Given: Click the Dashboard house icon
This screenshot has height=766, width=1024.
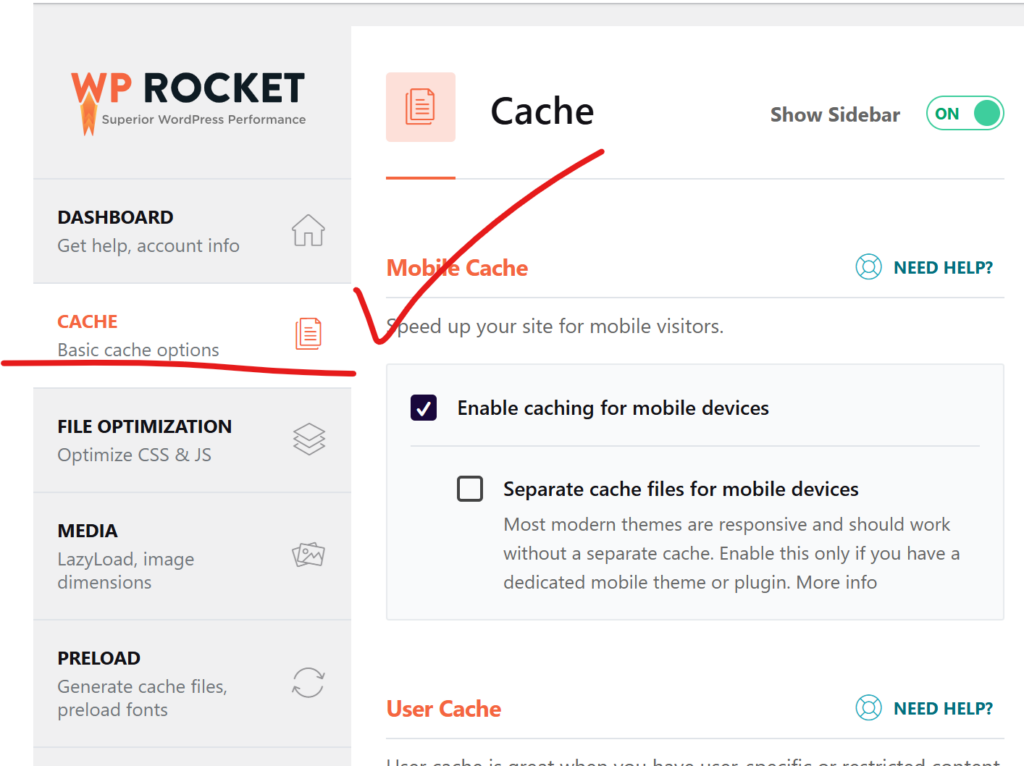Looking at the screenshot, I should (308, 230).
